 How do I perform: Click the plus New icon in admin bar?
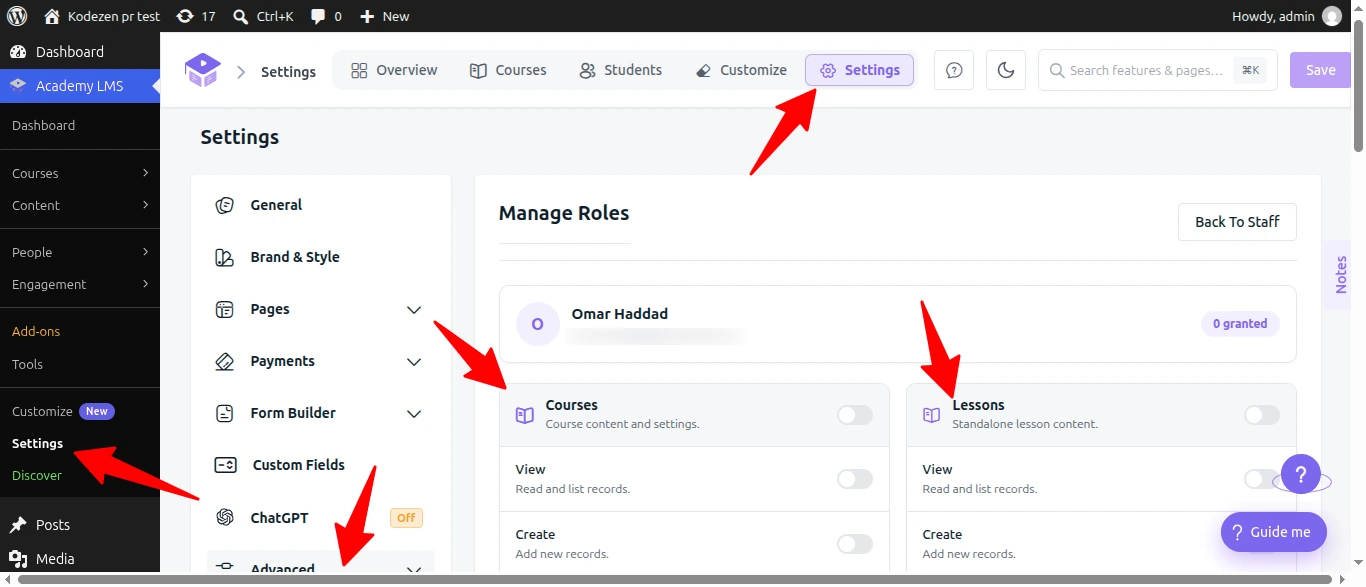(367, 16)
